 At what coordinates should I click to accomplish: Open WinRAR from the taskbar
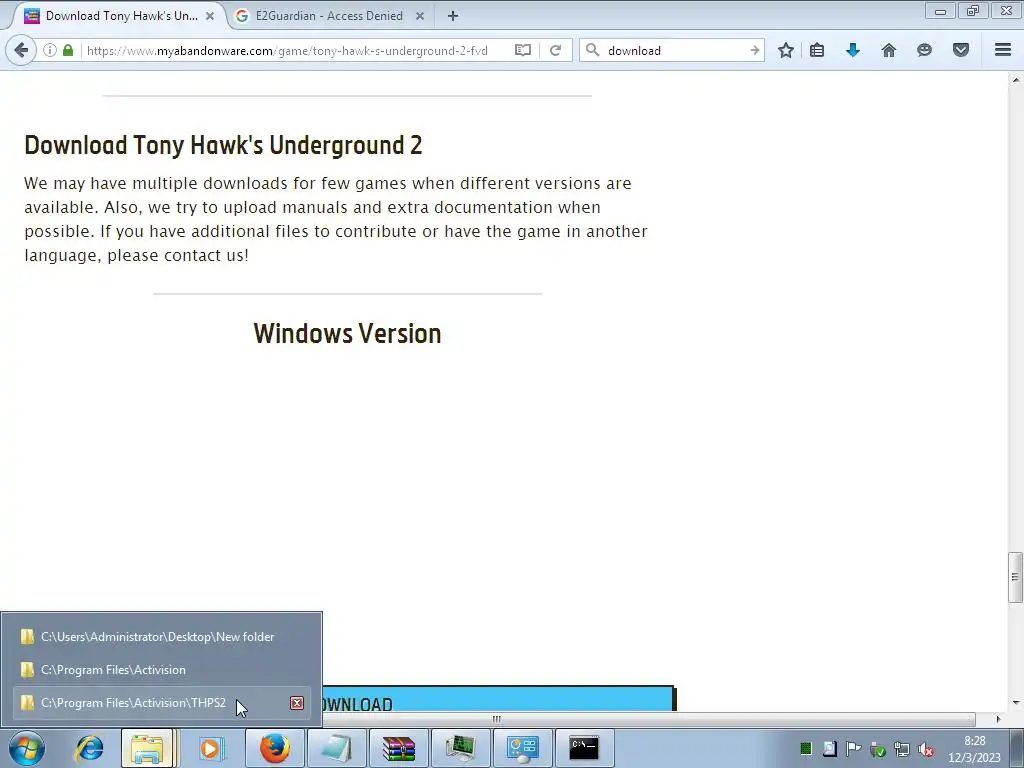tap(398, 748)
